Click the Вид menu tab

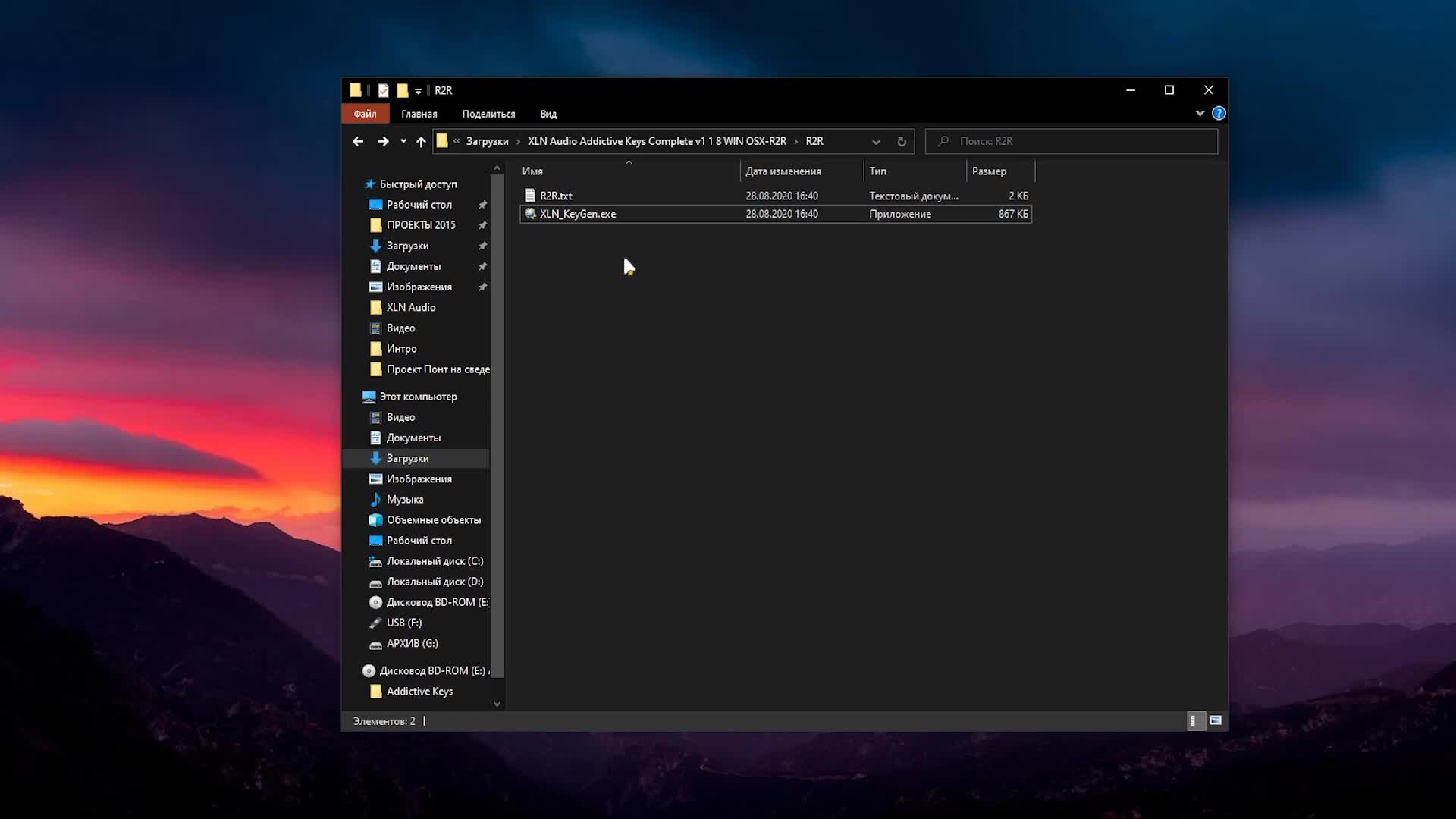click(x=548, y=113)
